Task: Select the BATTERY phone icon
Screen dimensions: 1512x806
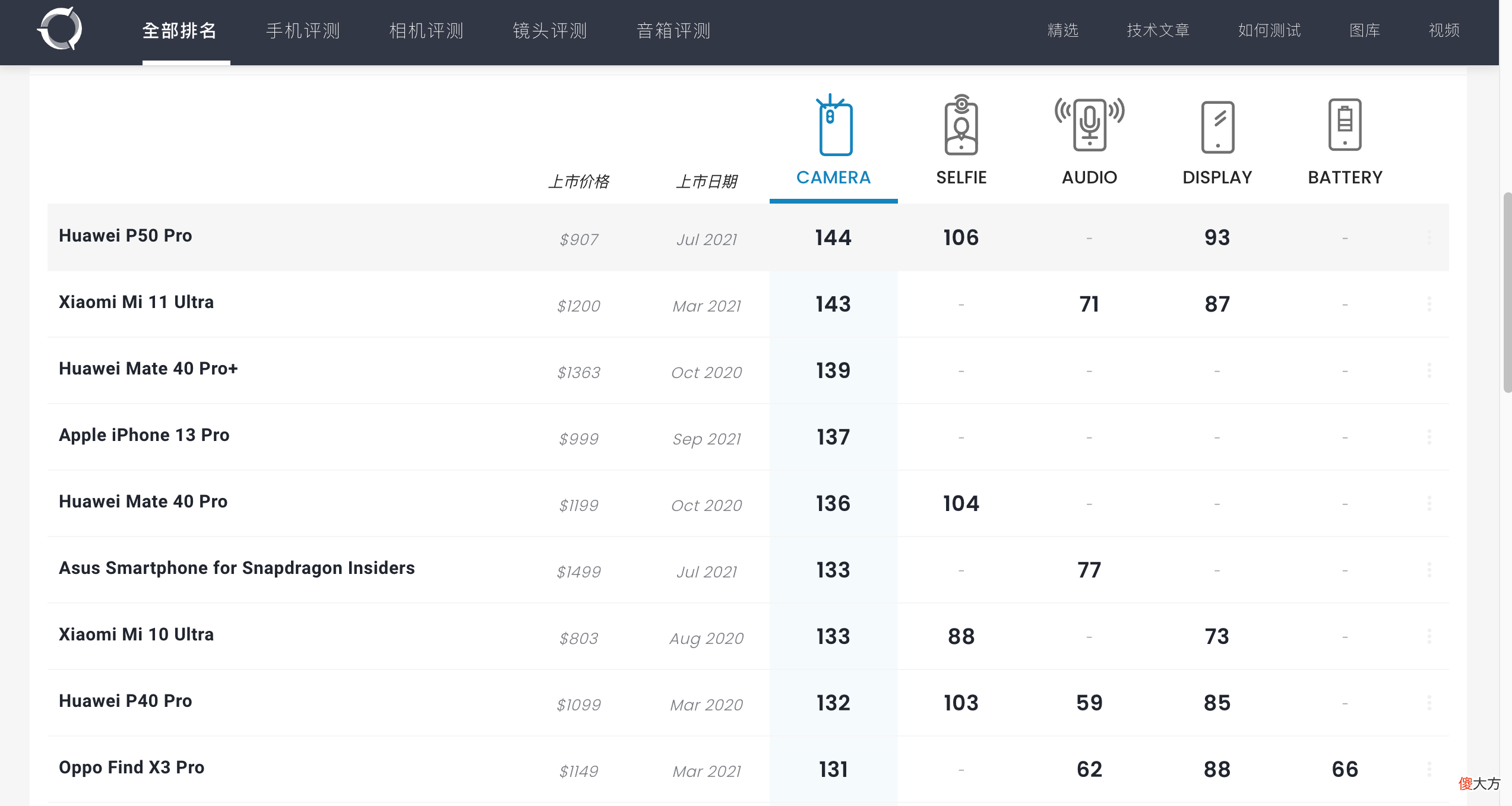Action: click(1345, 125)
